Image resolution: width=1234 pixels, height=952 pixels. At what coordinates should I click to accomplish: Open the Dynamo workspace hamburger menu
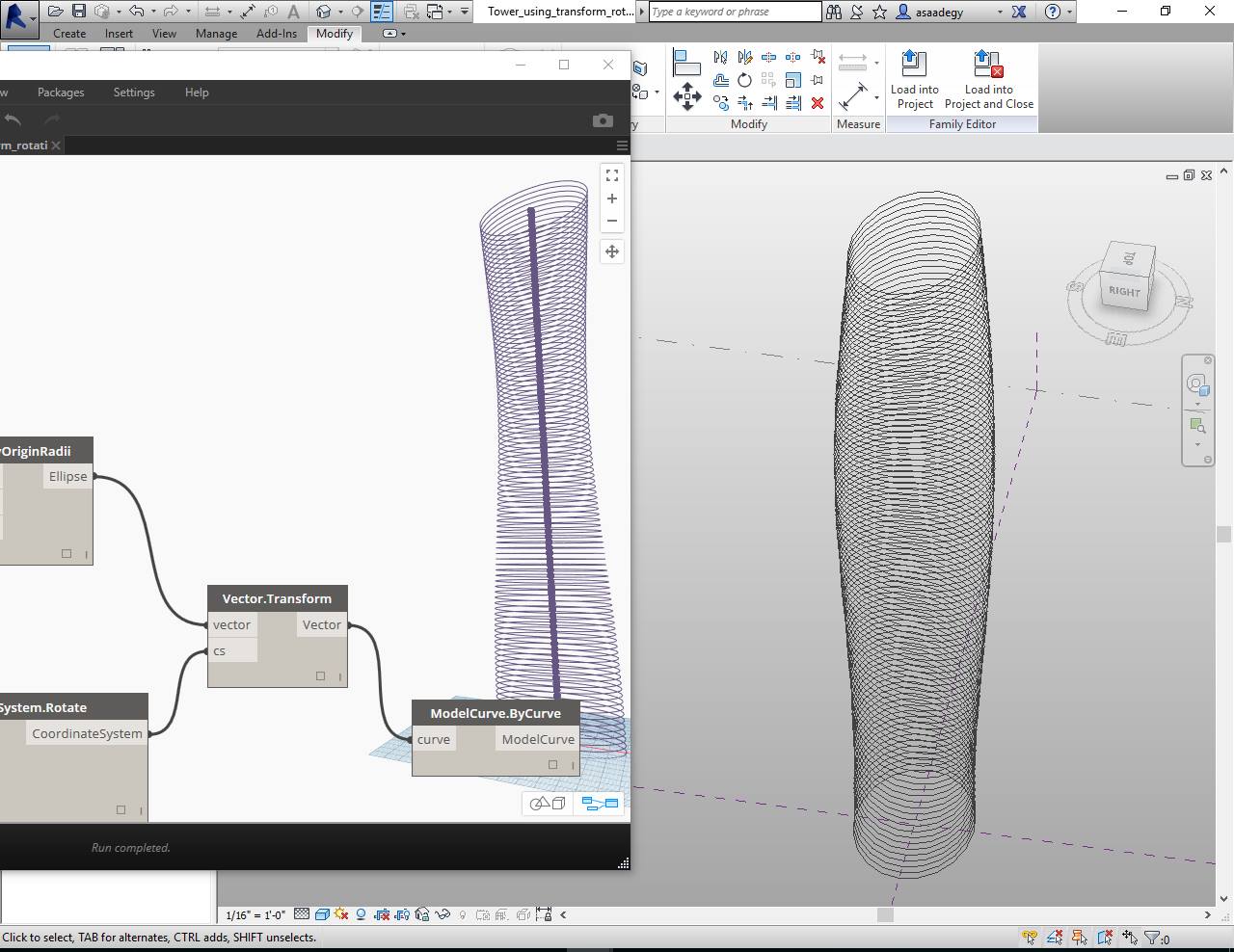pos(622,145)
